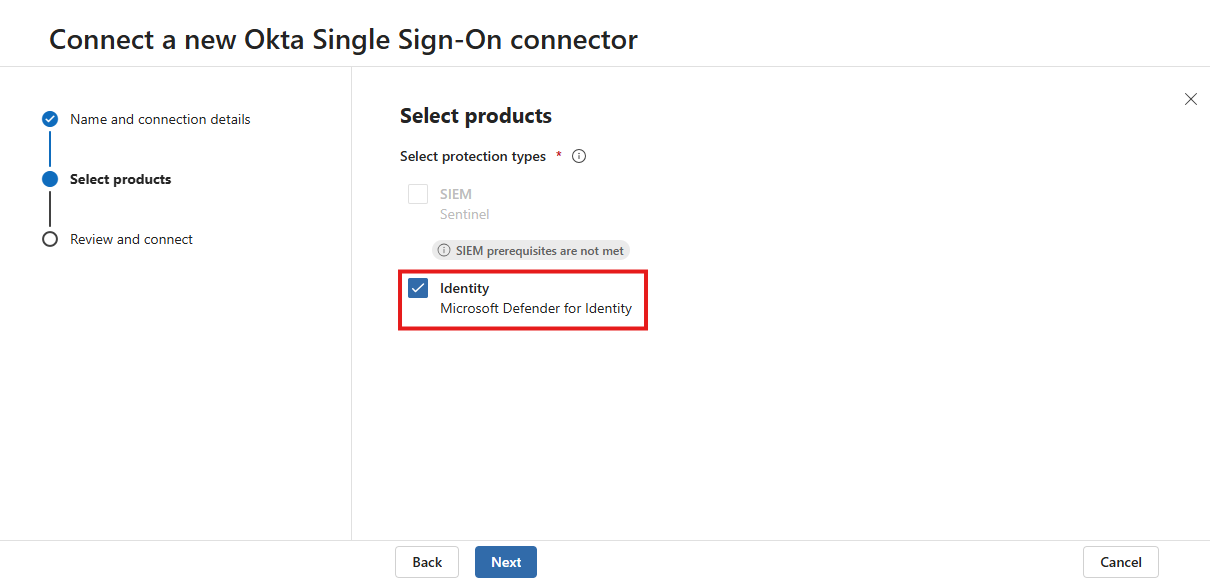Screen dimensions: 1210x580
Task: Uncheck the Identity checkbox
Action: (418, 288)
